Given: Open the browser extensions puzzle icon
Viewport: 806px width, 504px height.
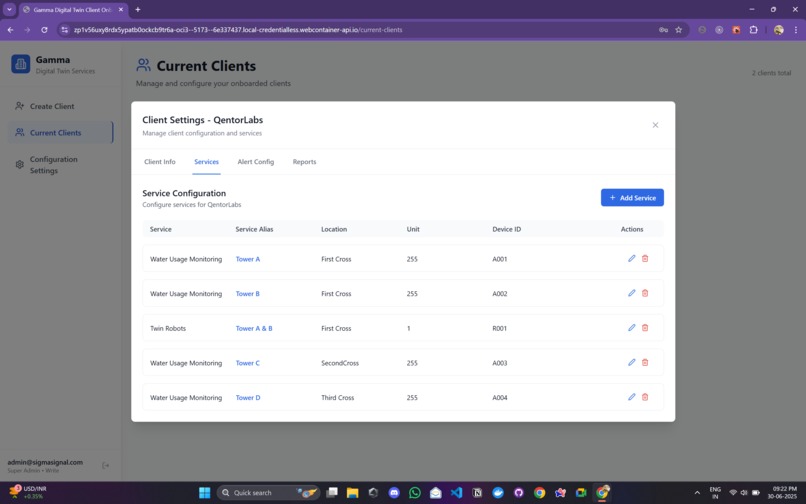Looking at the screenshot, I should [x=753, y=30].
